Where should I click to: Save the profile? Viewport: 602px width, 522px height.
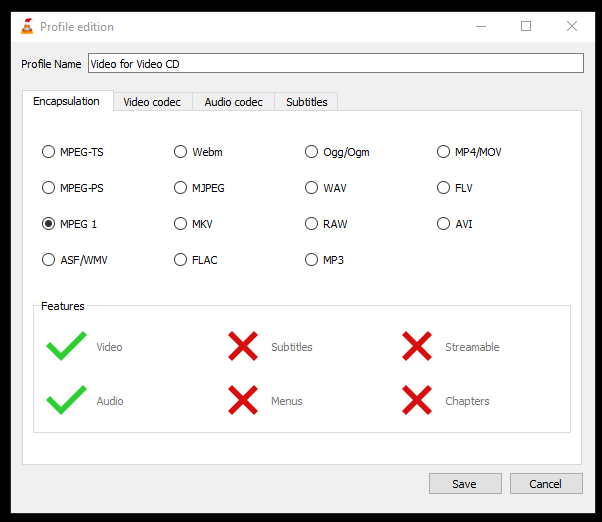pyautogui.click(x=465, y=484)
